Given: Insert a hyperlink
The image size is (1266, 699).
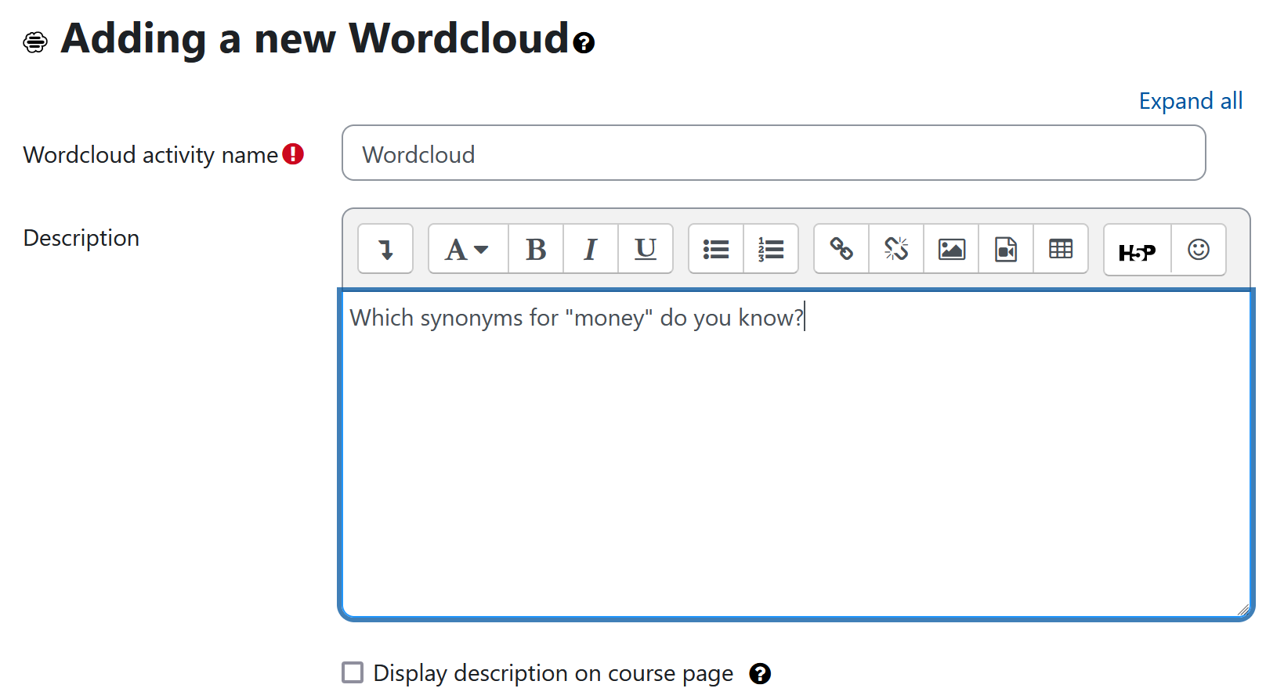Looking at the screenshot, I should click(841, 249).
